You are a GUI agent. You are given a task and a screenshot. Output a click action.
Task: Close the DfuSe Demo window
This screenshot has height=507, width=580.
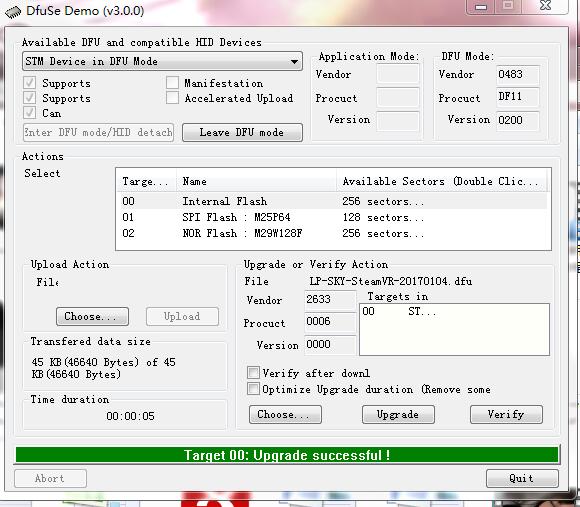[x=545, y=6]
